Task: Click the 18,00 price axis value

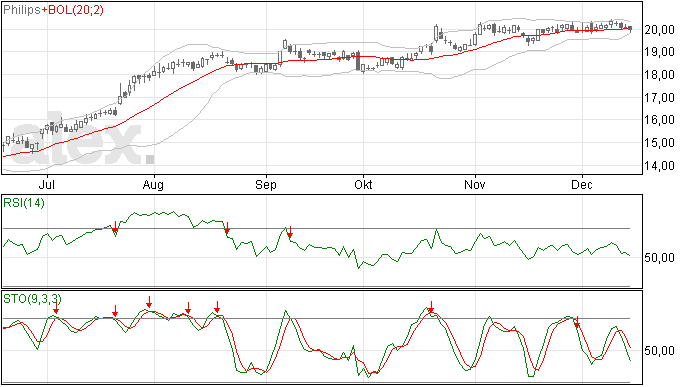Action: point(659,75)
